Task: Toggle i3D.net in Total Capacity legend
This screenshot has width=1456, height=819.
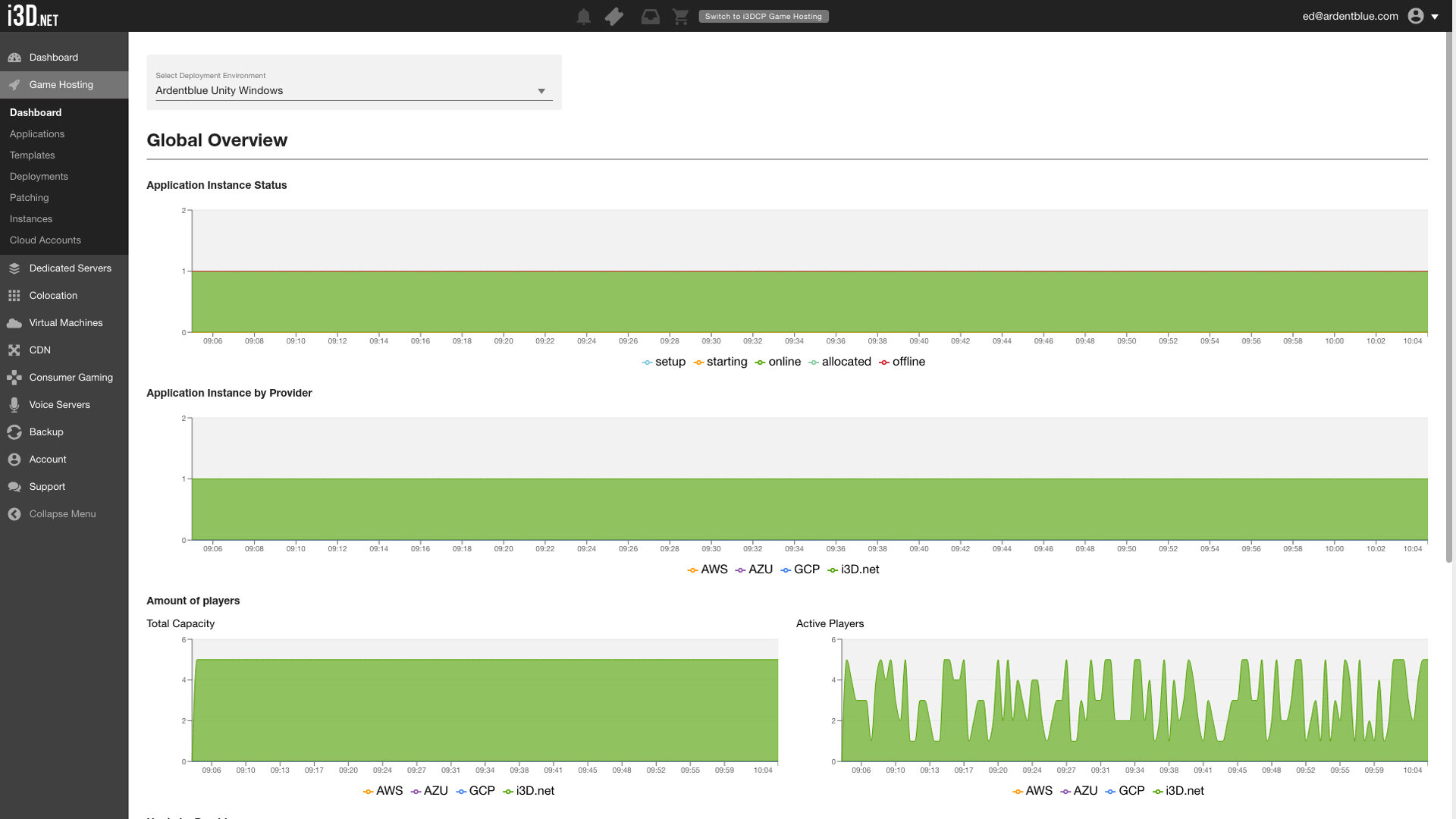Action: [529, 791]
